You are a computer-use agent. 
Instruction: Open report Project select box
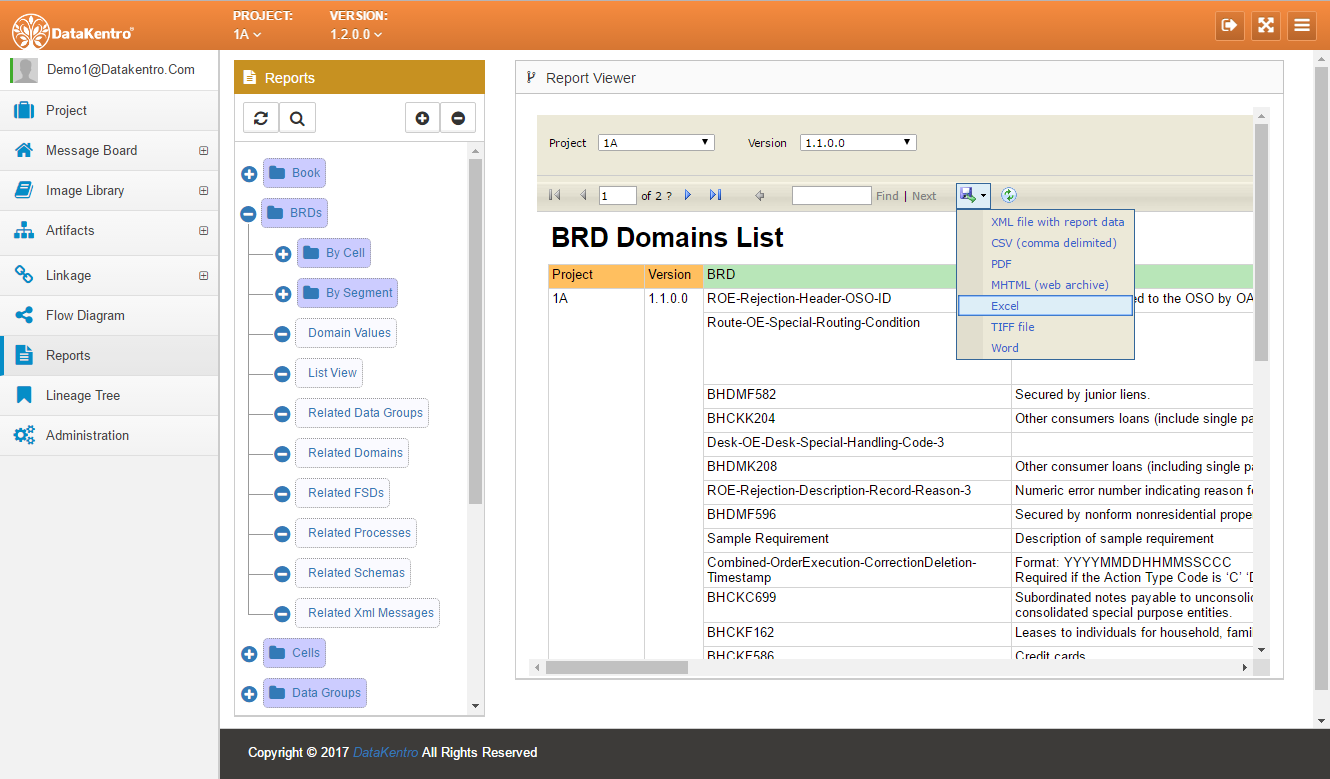656,143
